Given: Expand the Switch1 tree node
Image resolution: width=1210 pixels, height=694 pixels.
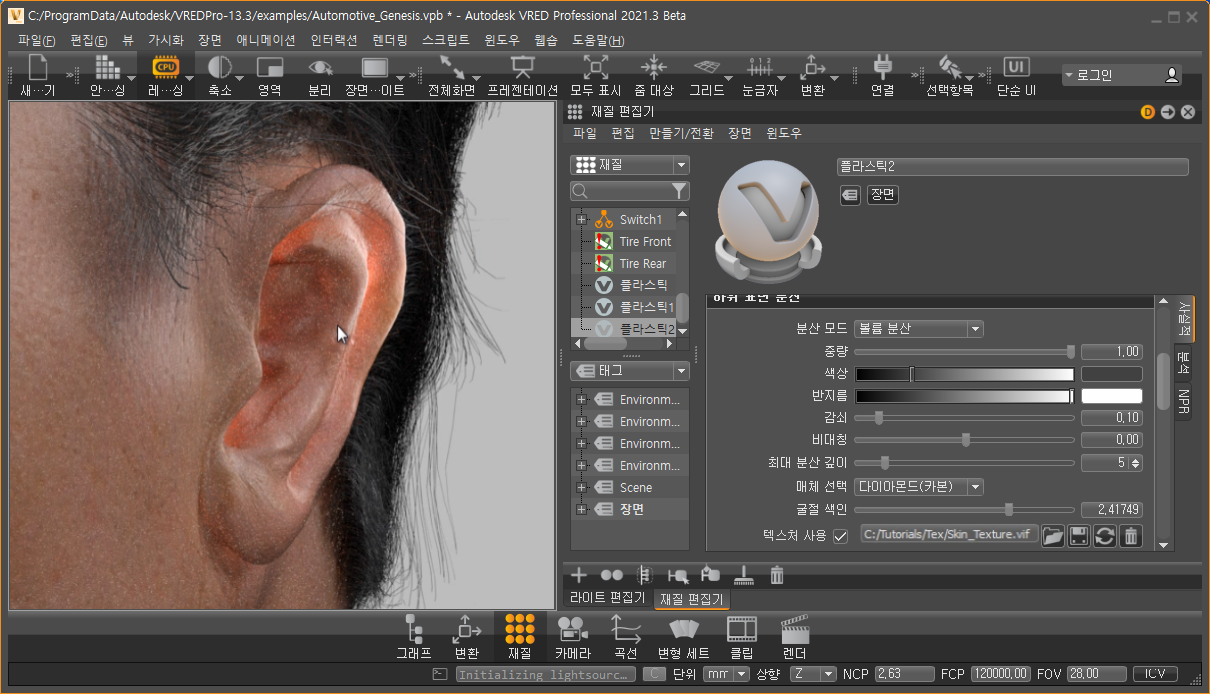Looking at the screenshot, I should [581, 219].
